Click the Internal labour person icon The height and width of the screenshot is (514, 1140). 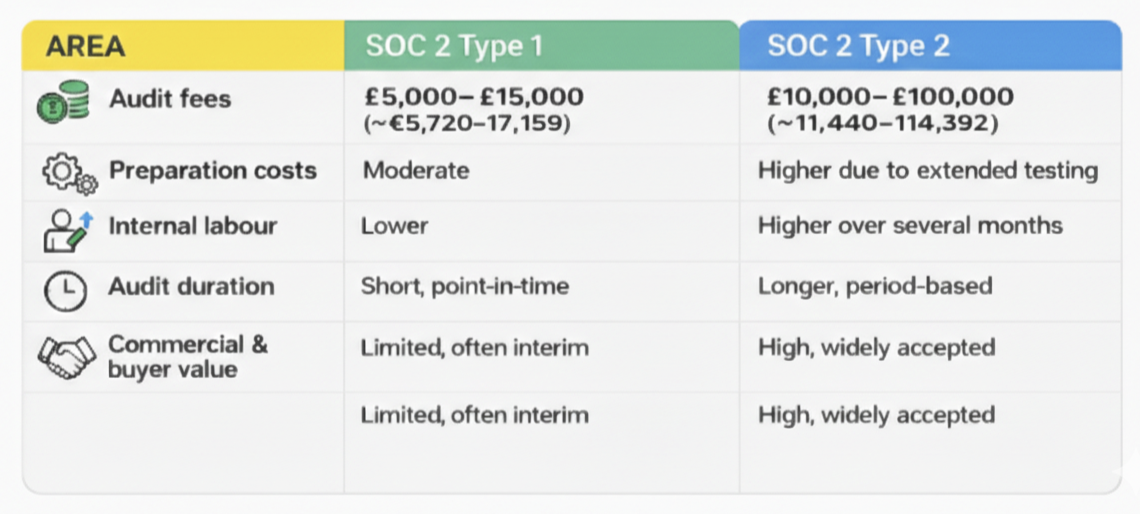pyautogui.click(x=66, y=229)
